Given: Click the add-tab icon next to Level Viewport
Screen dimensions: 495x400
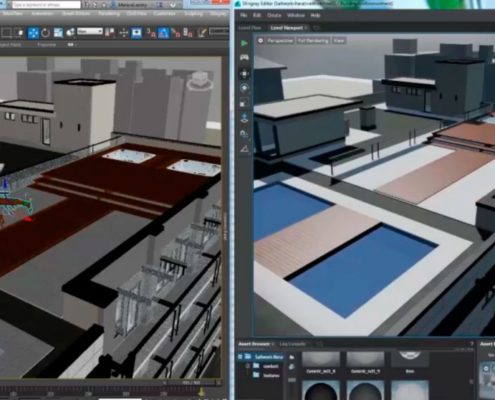Looking at the screenshot, I should click(316, 28).
